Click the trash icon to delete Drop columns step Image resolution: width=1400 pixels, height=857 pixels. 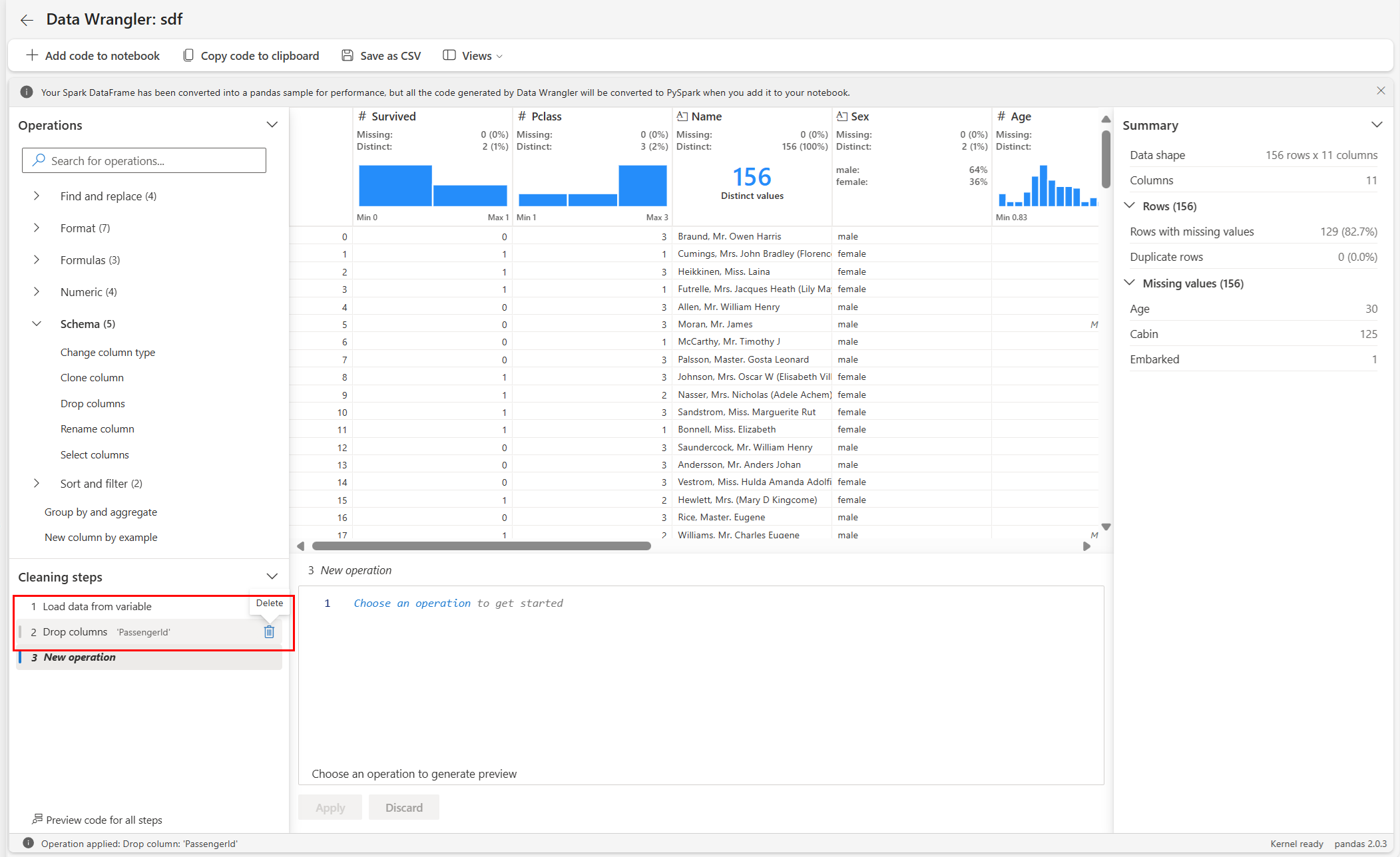tap(269, 631)
